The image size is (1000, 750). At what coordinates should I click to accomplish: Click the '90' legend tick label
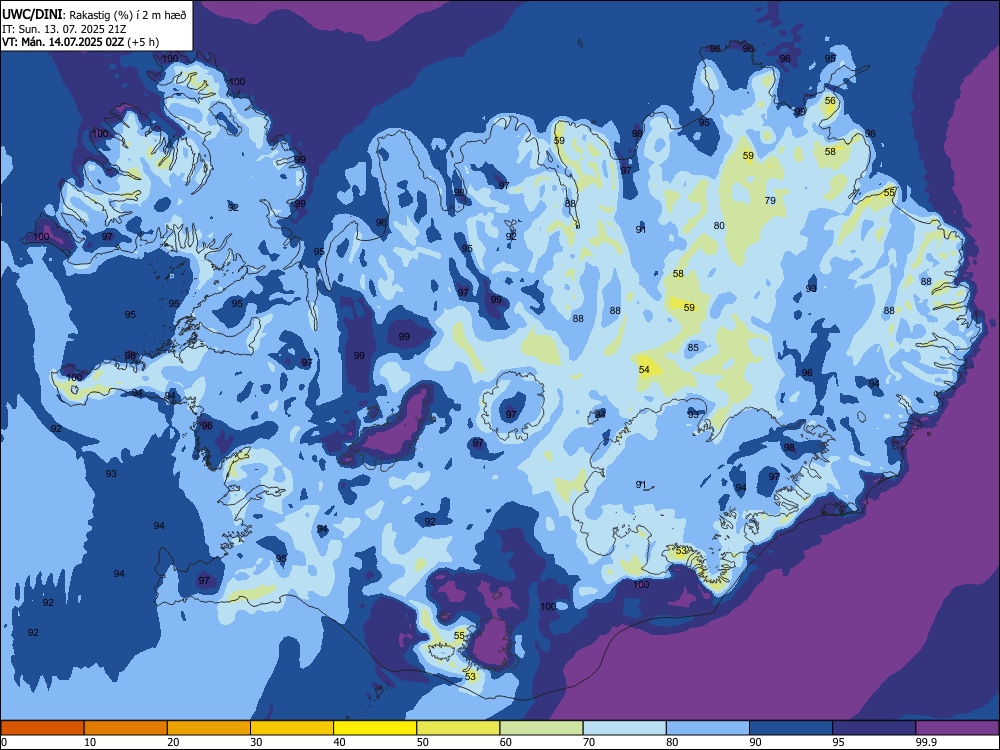click(755, 742)
